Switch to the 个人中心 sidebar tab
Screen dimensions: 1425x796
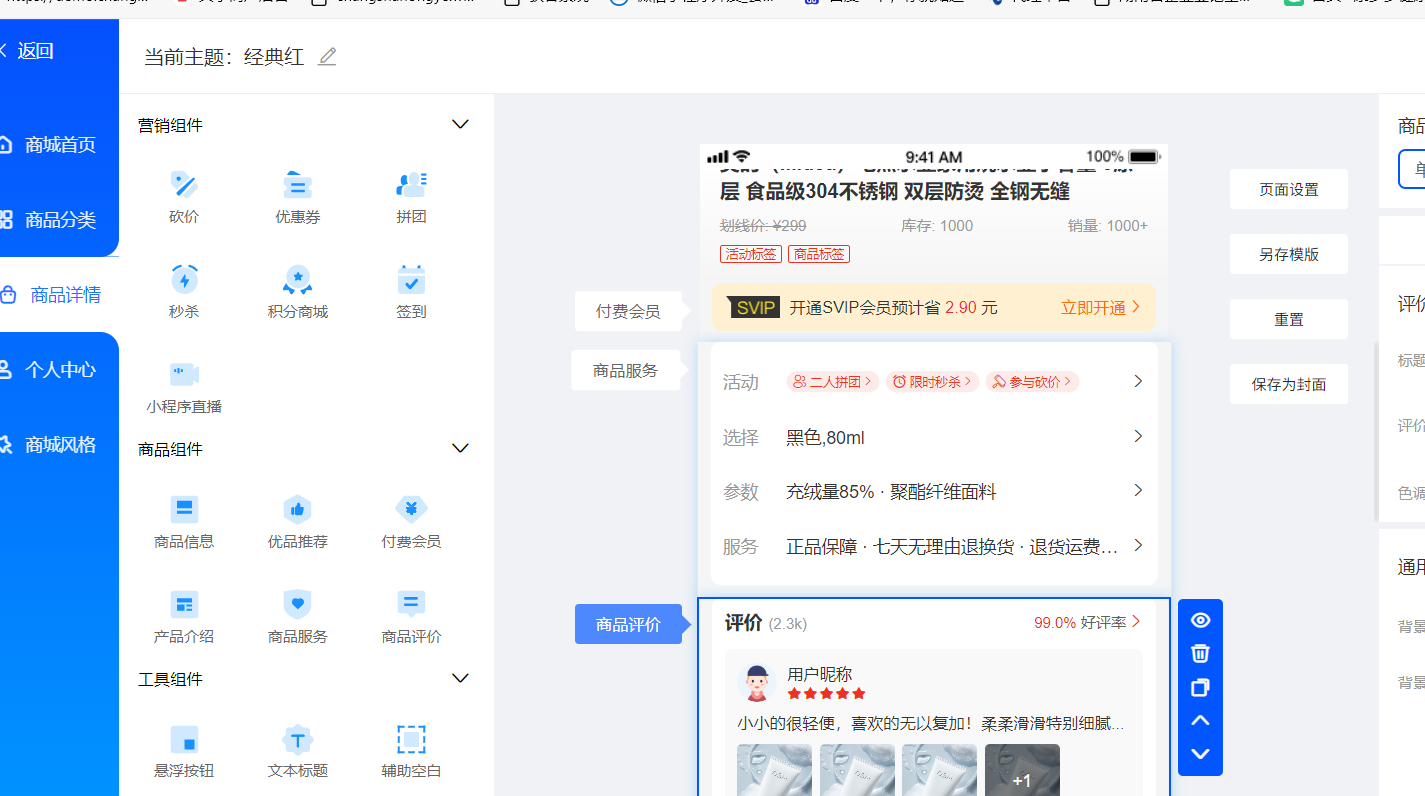(59, 370)
